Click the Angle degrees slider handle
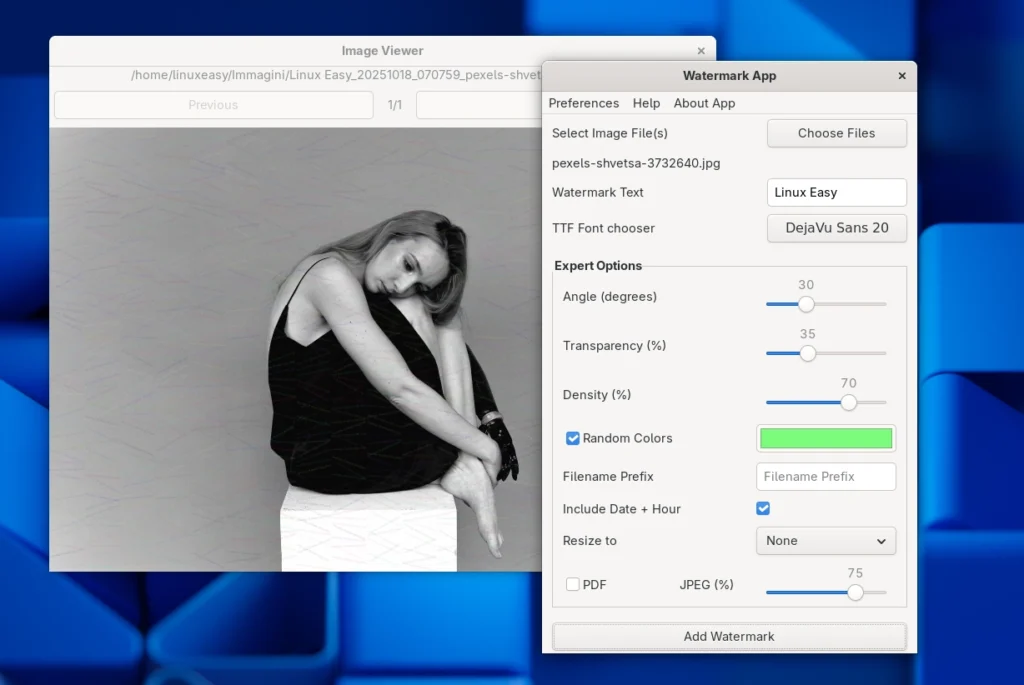1024x685 pixels. [x=806, y=303]
